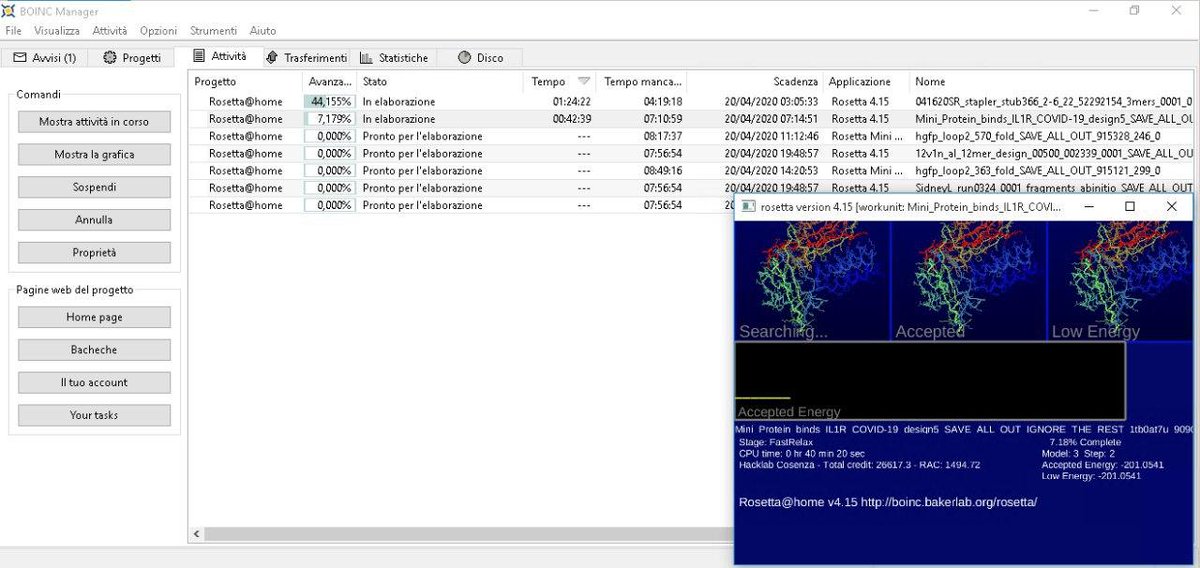Select the Attività tab
The image size is (1200, 568).
[219, 57]
